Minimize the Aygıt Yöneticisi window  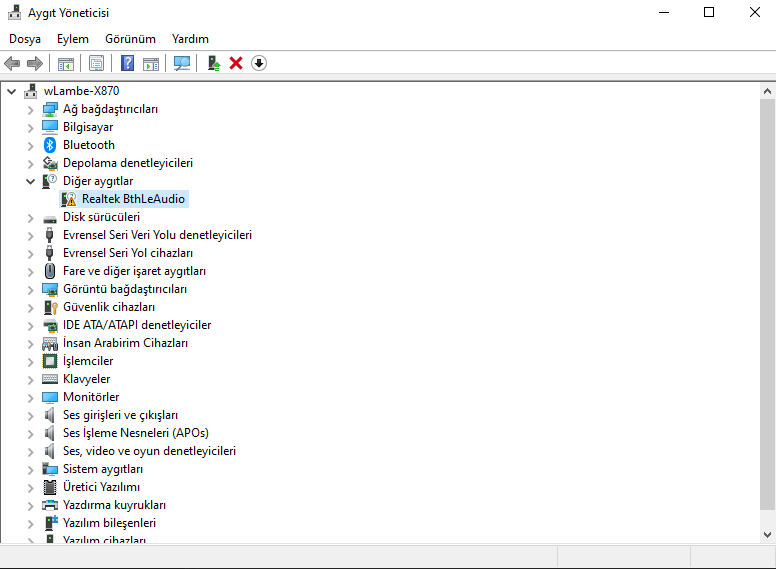[x=664, y=12]
